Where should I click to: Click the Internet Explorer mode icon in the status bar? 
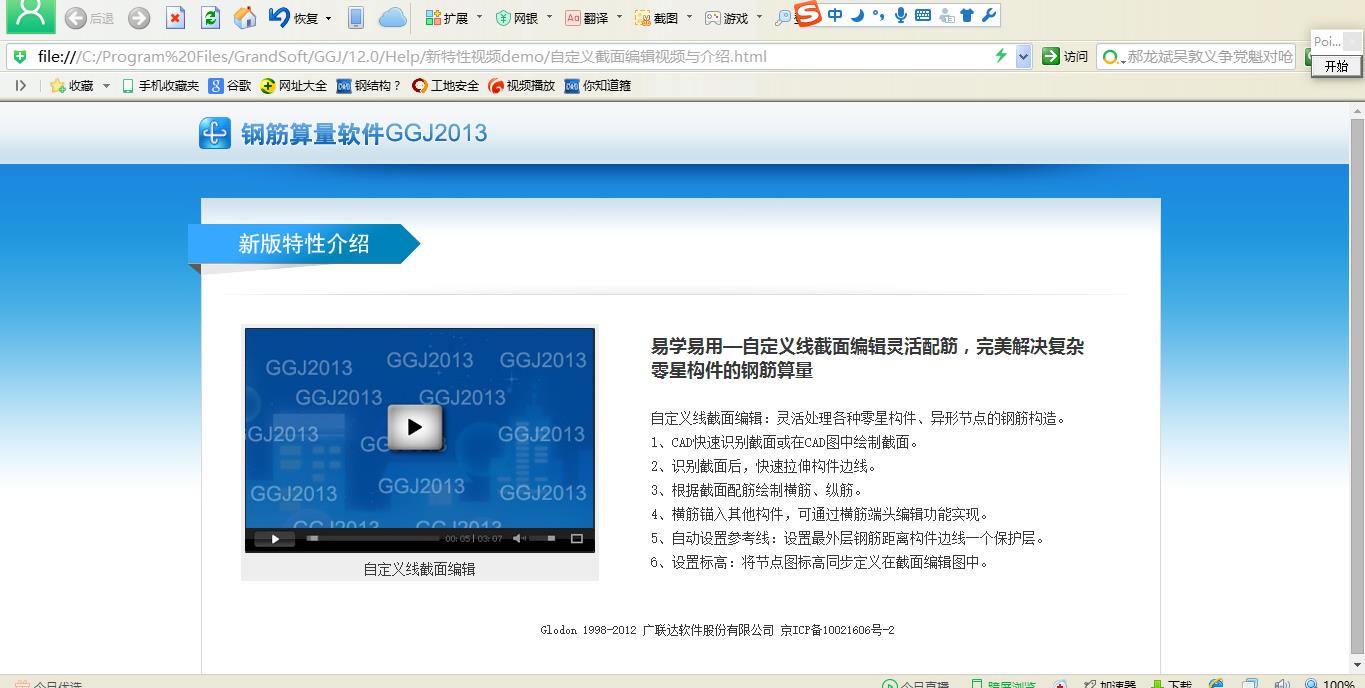pyautogui.click(x=1216, y=684)
